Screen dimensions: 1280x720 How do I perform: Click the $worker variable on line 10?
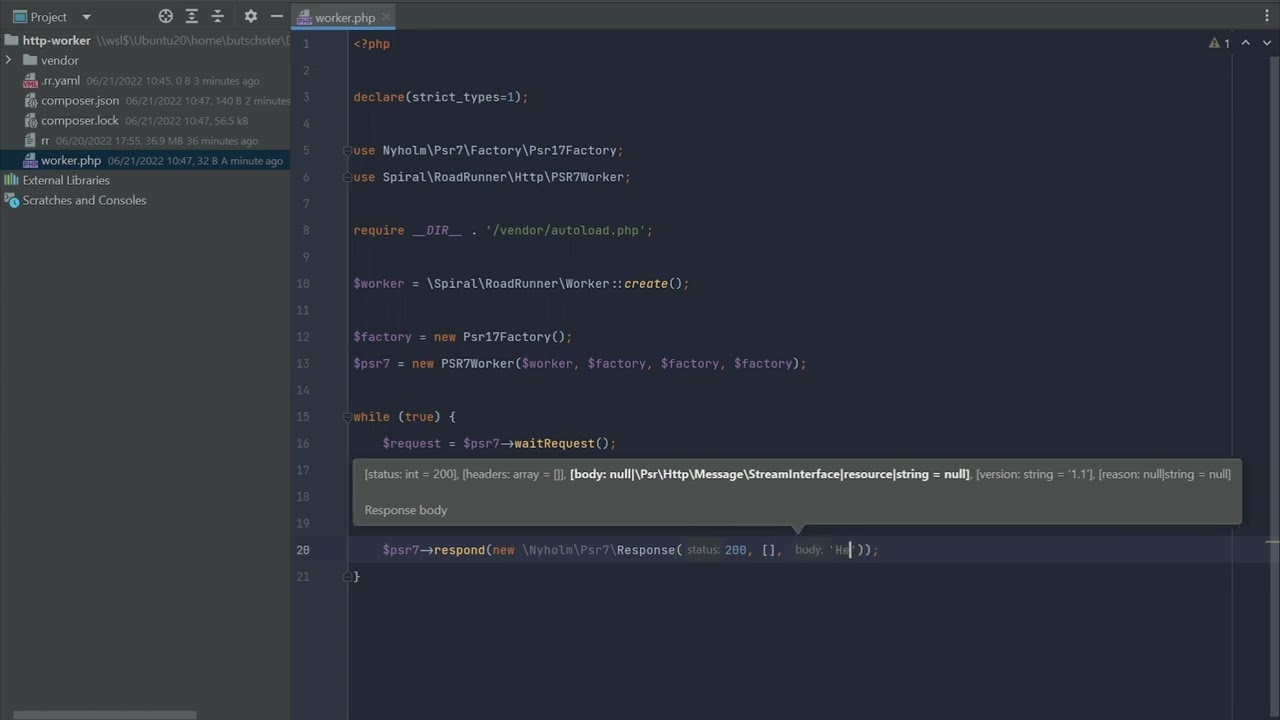[379, 283]
